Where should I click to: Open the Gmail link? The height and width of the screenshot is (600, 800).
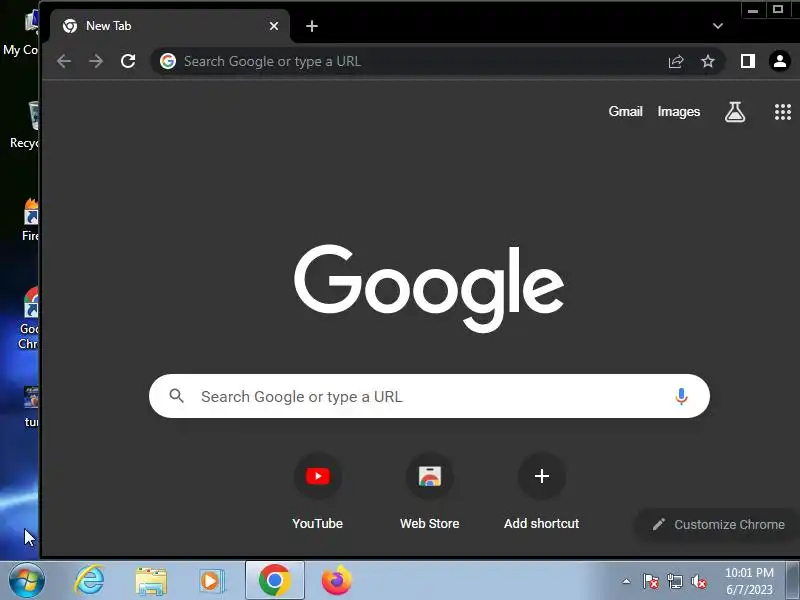[x=625, y=112]
